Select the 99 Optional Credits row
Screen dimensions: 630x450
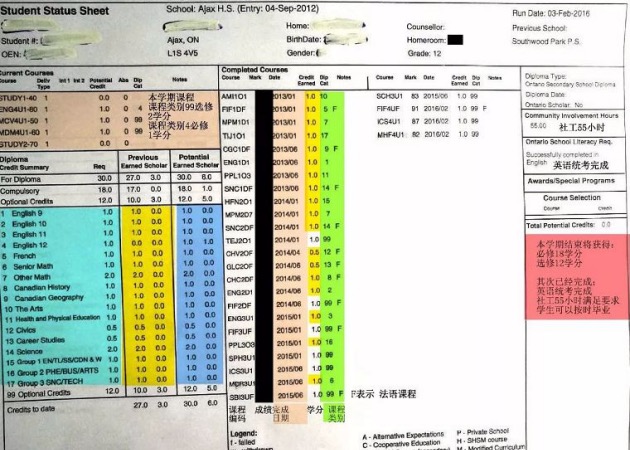[x=113, y=391]
